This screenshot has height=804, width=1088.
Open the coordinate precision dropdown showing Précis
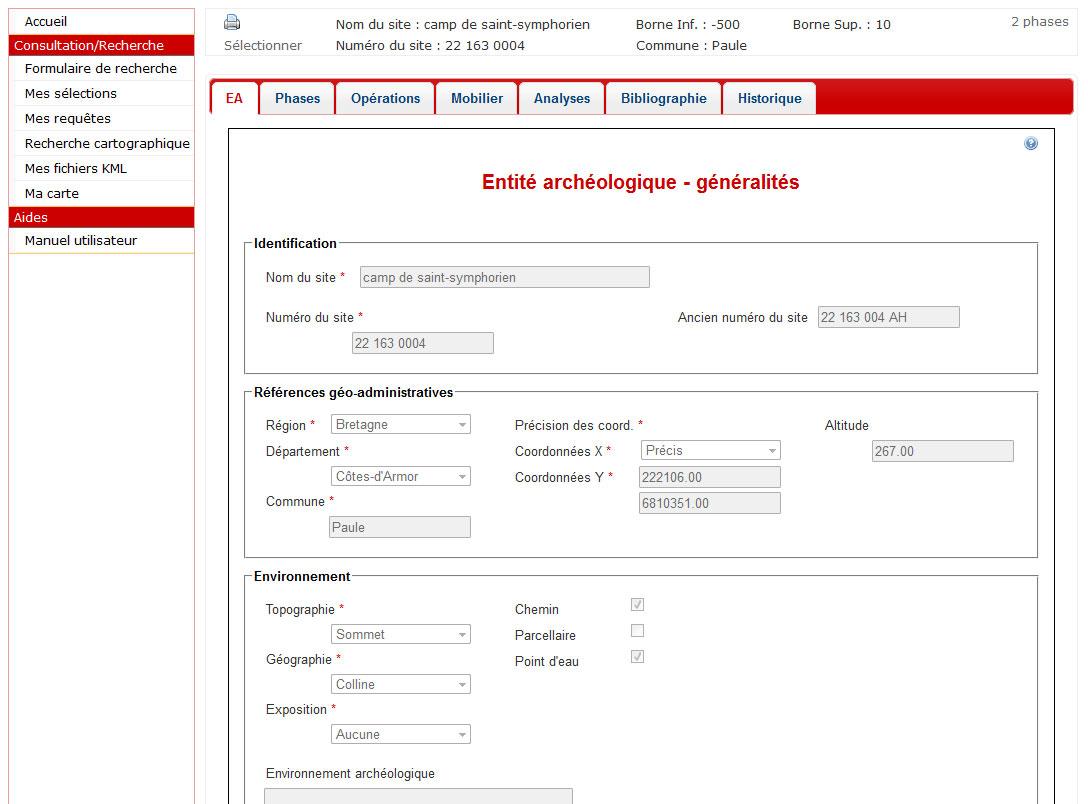pyautogui.click(x=710, y=451)
